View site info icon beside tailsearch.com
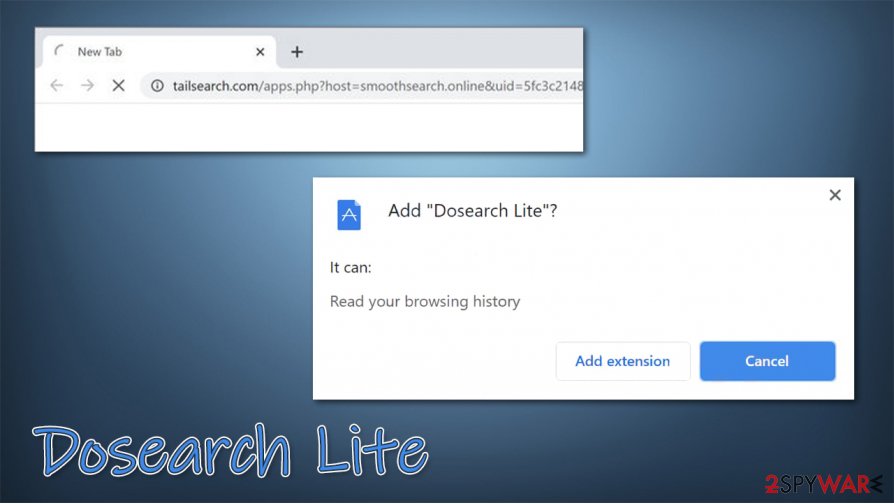Viewport: 894px width, 504px height. point(157,86)
